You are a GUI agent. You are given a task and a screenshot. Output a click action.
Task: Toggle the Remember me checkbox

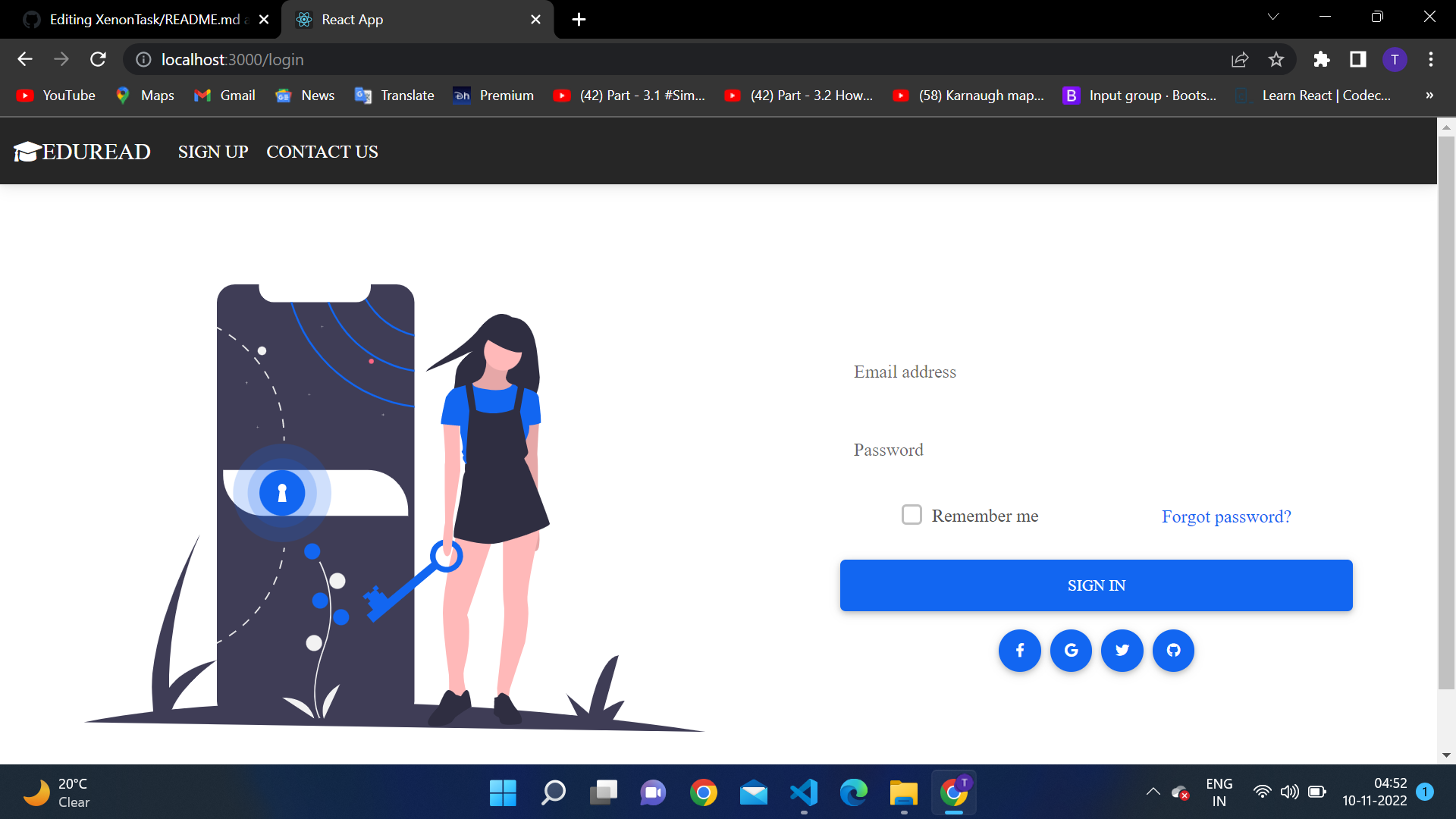click(912, 515)
